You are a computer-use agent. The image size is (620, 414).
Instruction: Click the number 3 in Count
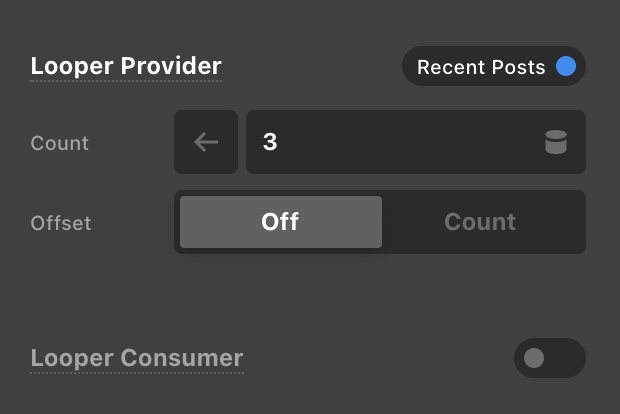(x=270, y=142)
